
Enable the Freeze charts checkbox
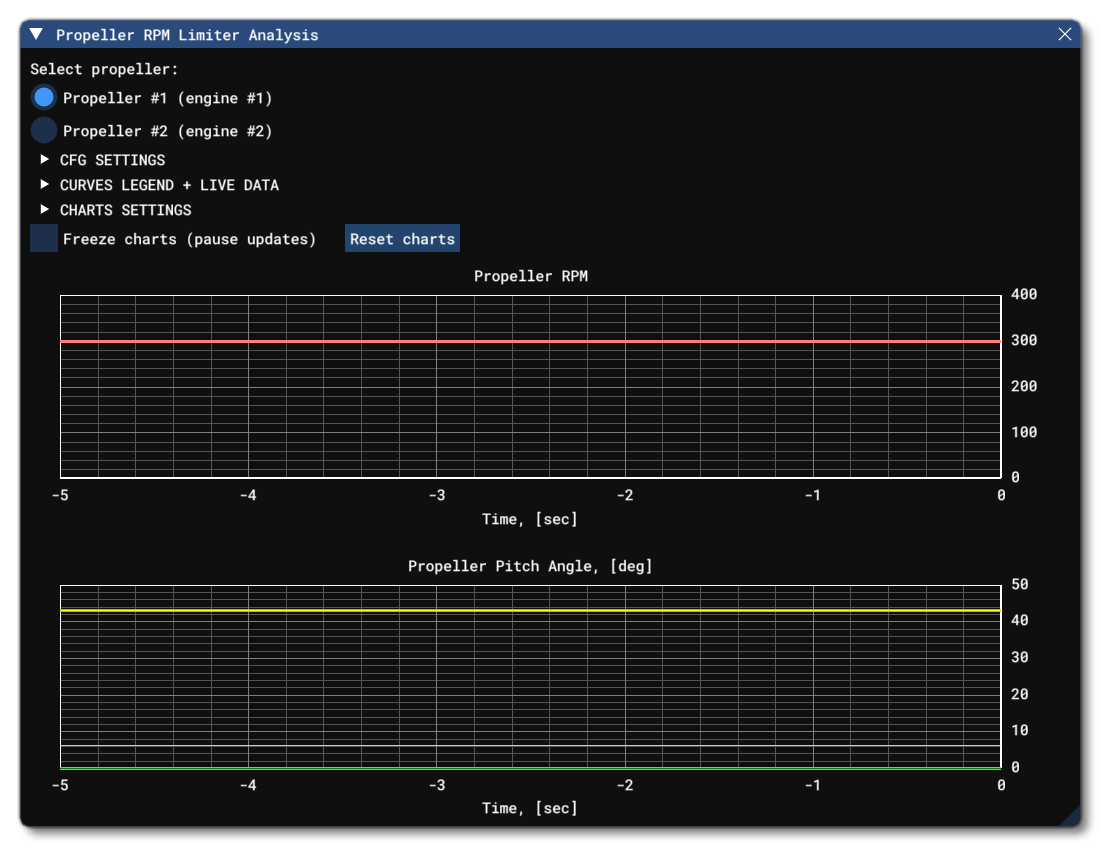click(41, 239)
